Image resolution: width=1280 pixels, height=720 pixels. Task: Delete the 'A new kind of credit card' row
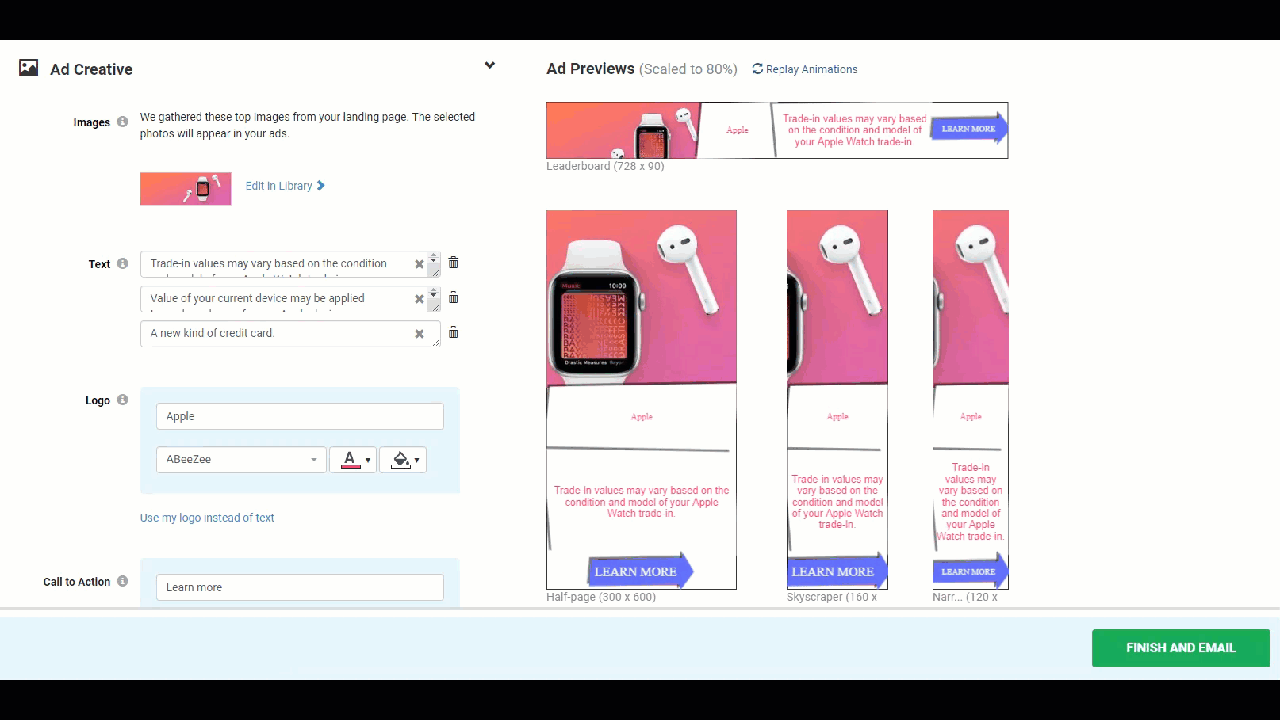[453, 332]
